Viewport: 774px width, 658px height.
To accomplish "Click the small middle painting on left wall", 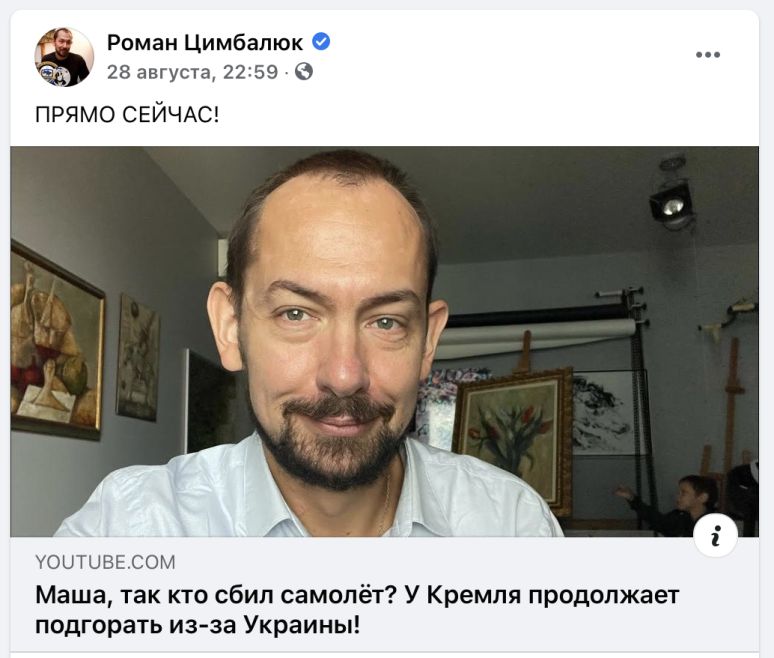I will (138, 358).
